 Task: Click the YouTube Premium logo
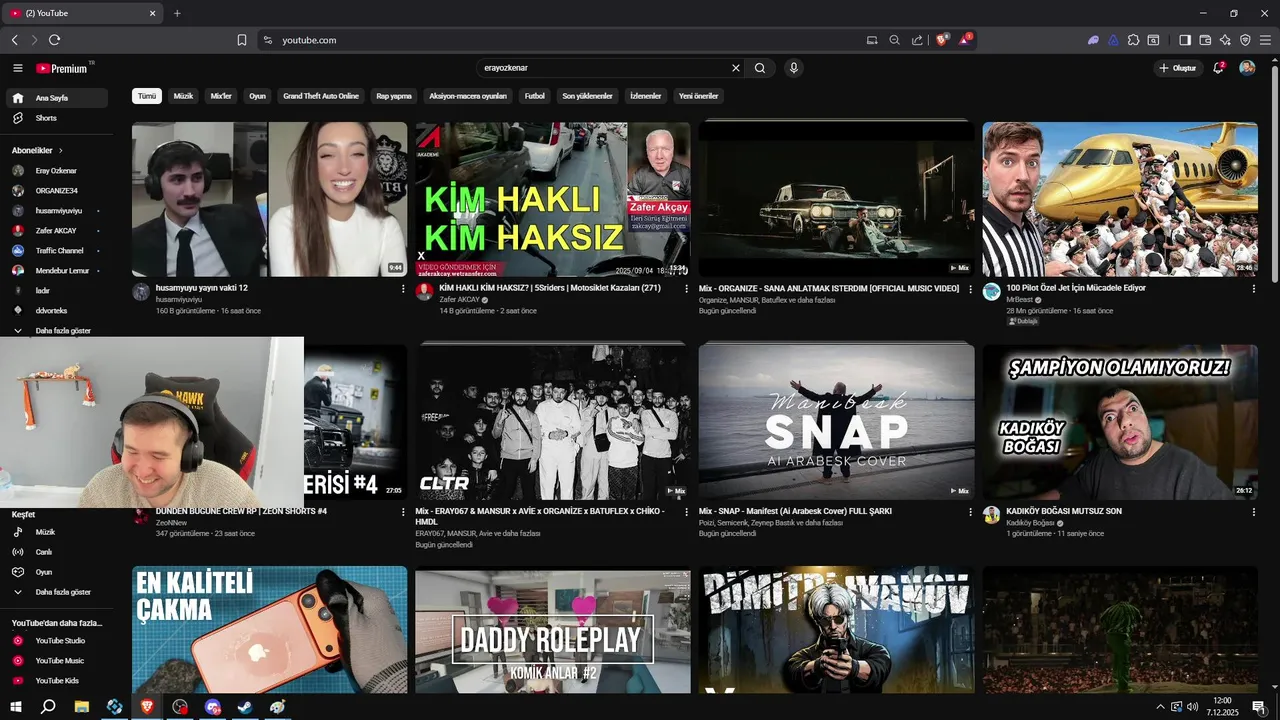62,68
